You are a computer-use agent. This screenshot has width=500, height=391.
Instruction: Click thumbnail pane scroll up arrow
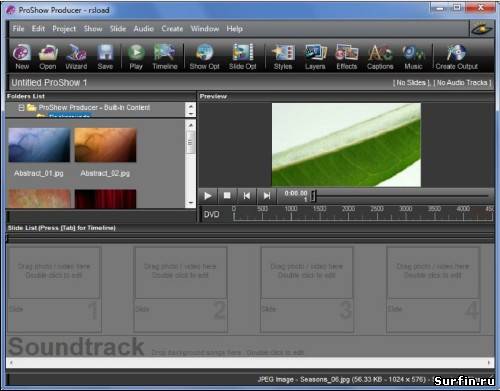tap(191, 125)
